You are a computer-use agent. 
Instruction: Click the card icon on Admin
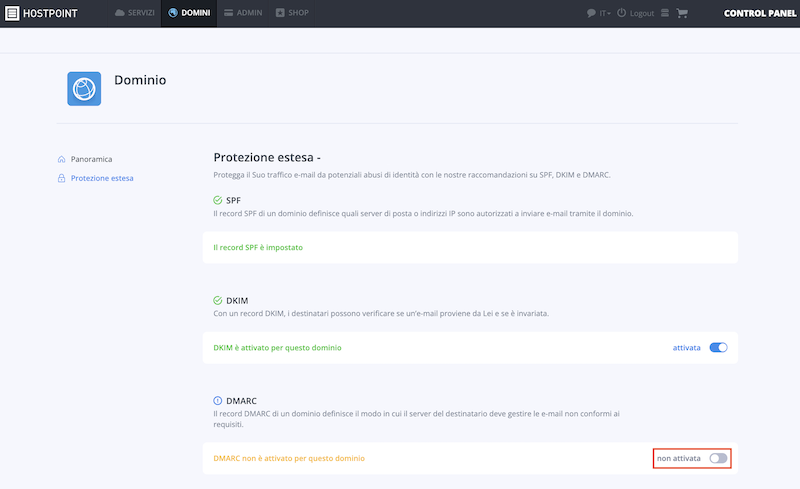point(229,13)
